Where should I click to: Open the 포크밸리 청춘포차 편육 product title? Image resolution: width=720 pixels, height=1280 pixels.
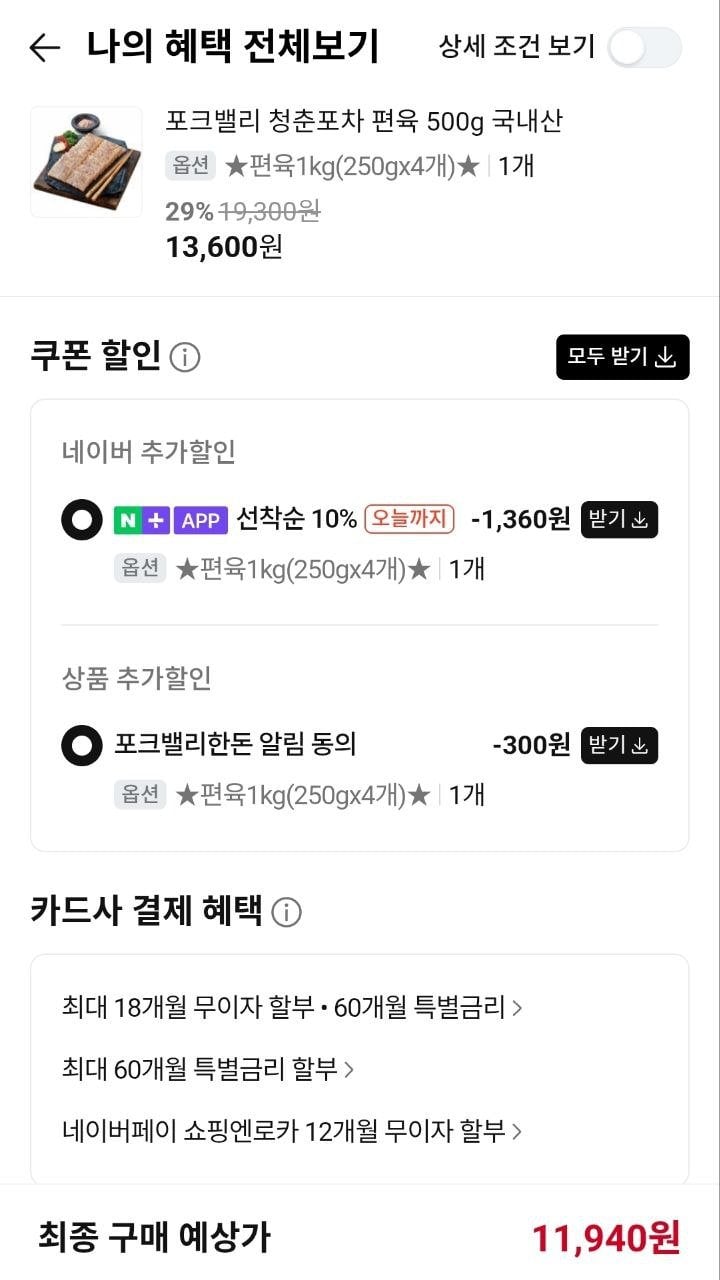click(364, 122)
